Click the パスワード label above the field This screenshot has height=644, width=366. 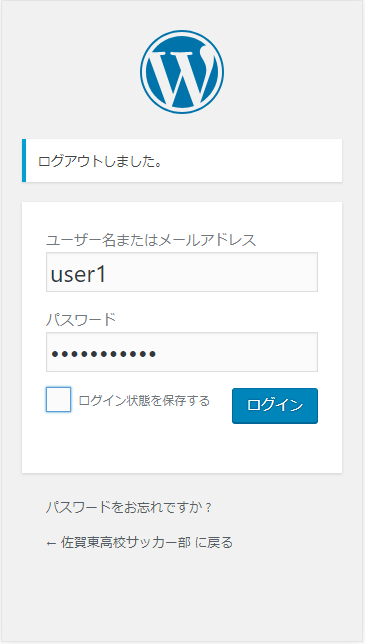tap(81, 320)
